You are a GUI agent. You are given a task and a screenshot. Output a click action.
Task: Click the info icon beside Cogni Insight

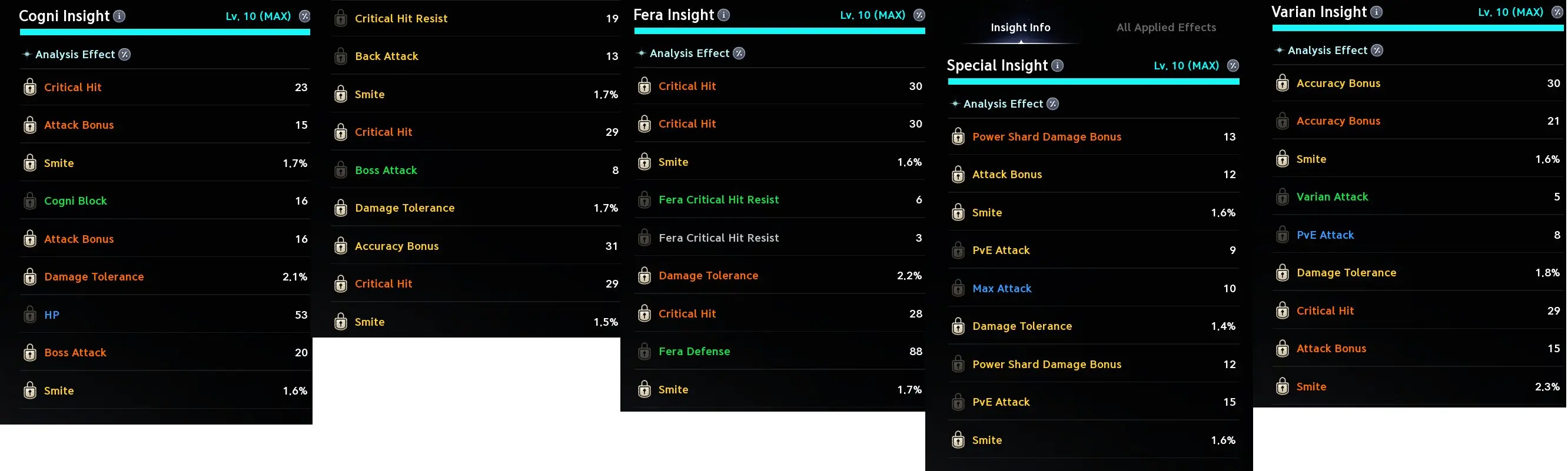(119, 16)
